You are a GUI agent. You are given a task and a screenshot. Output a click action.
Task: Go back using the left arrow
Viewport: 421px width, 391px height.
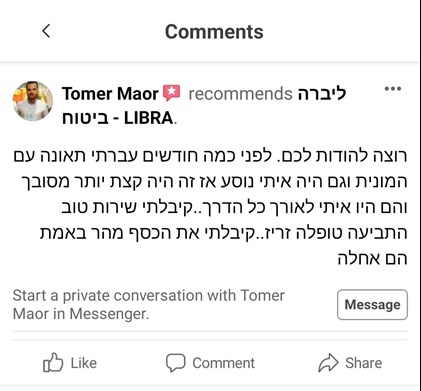pos(46,31)
